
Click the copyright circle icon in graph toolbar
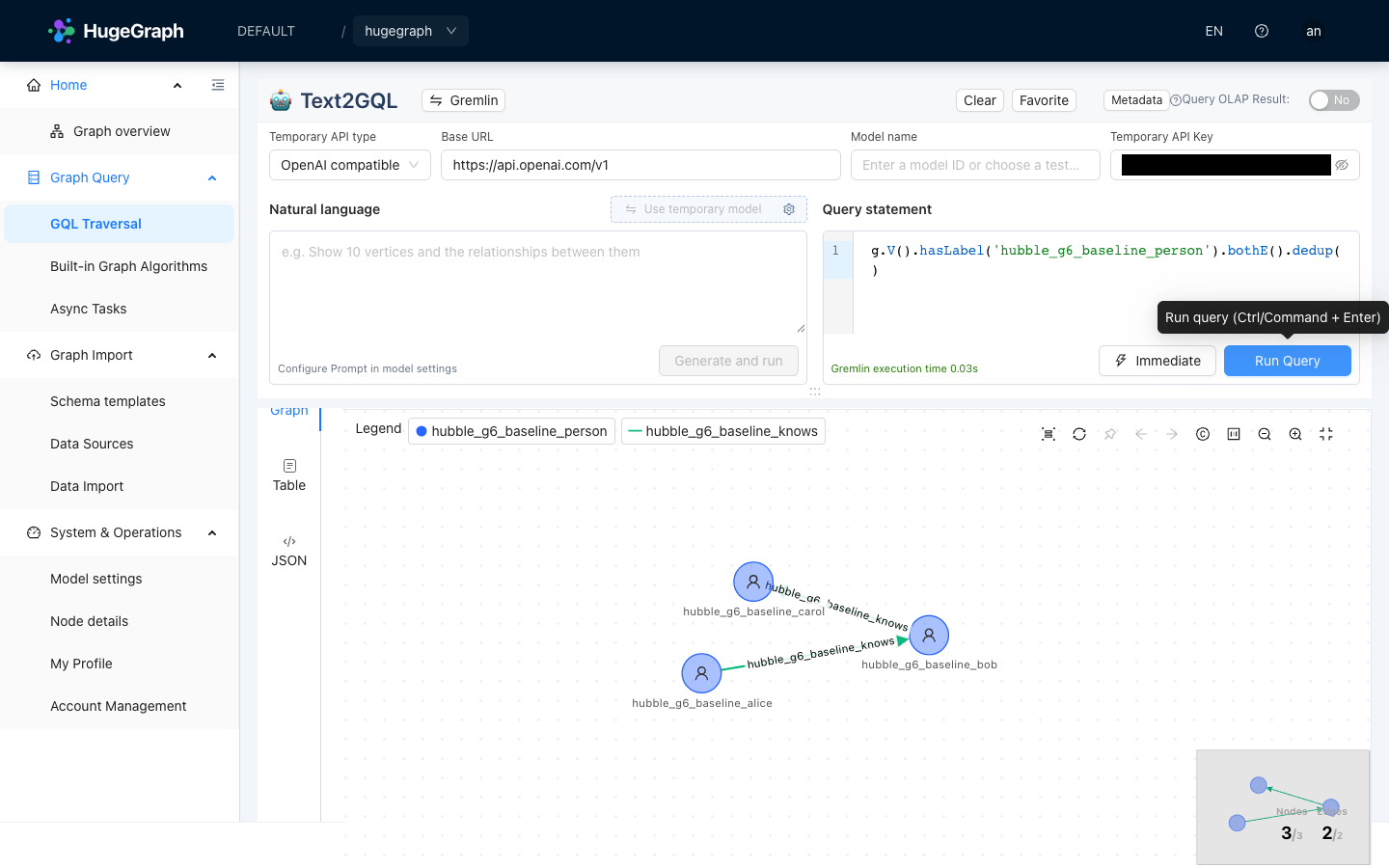(1203, 434)
